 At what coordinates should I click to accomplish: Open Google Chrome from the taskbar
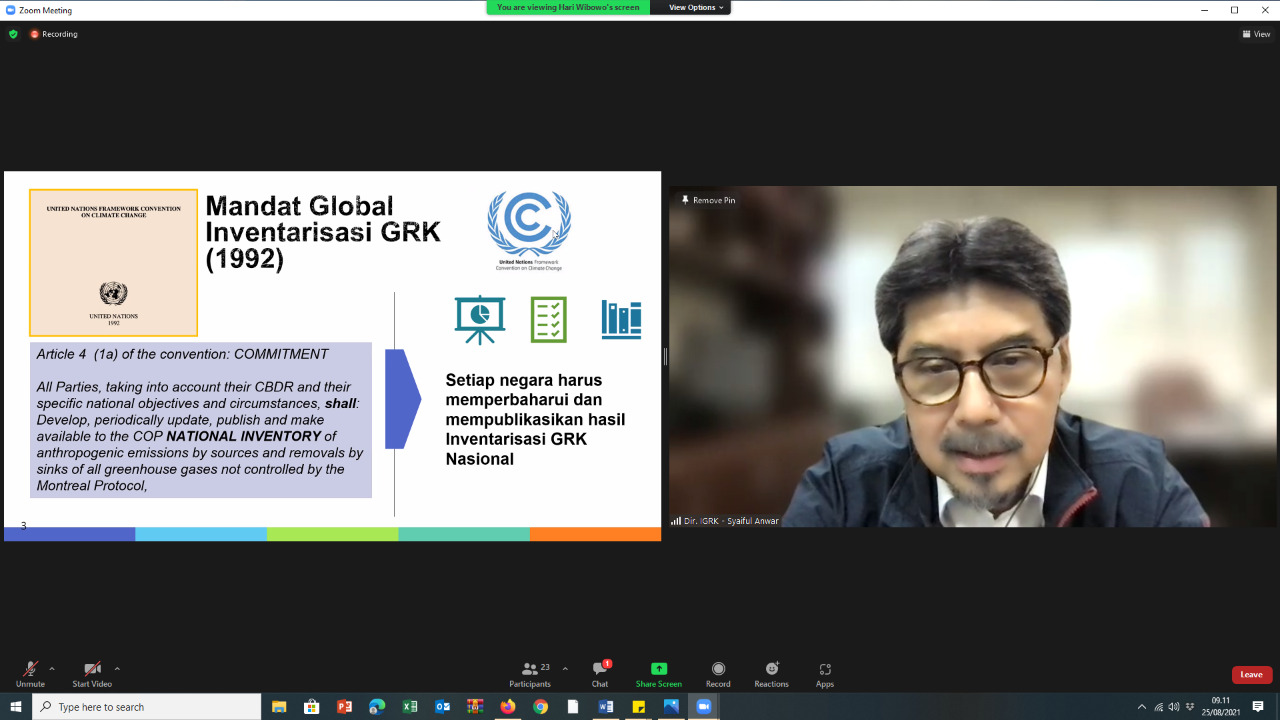[x=541, y=707]
